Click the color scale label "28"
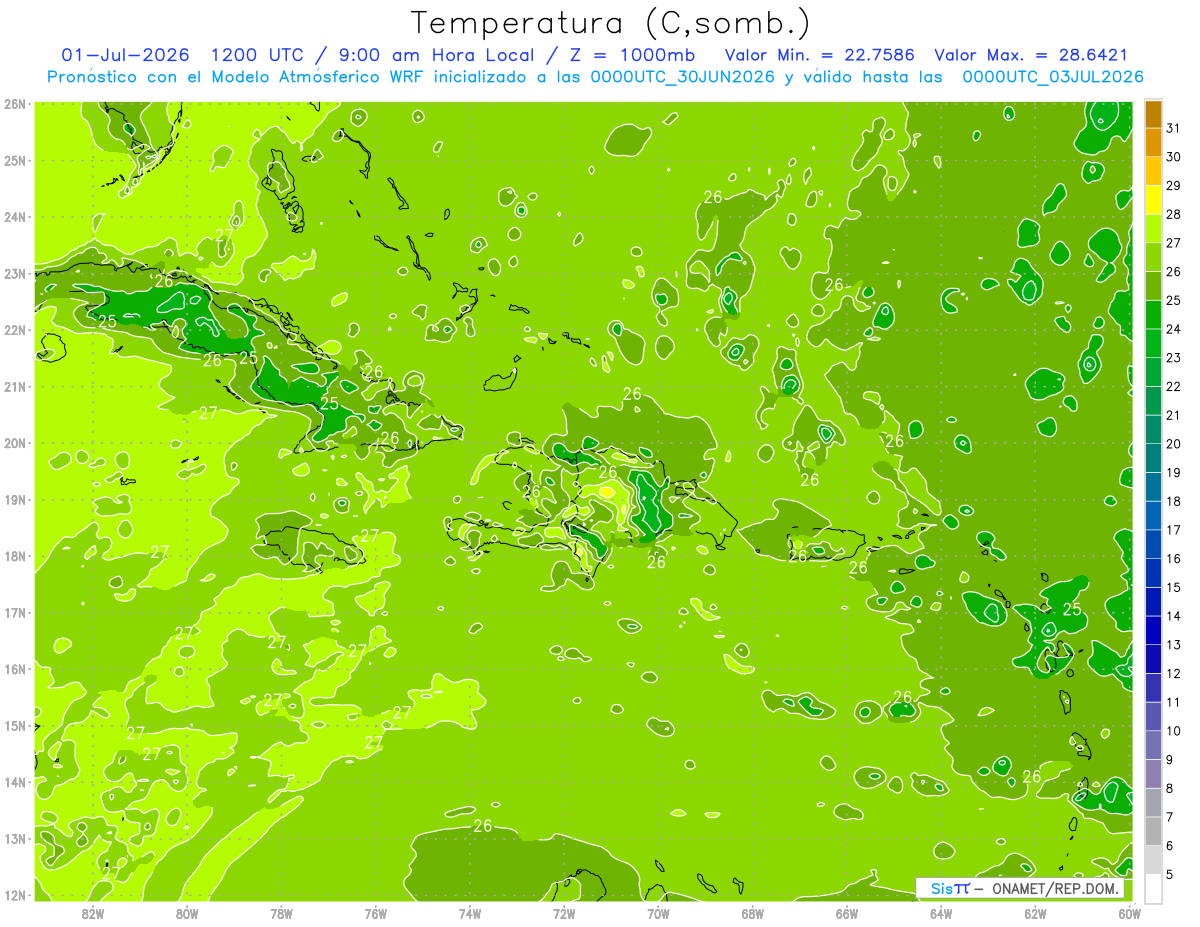 [x=1174, y=214]
